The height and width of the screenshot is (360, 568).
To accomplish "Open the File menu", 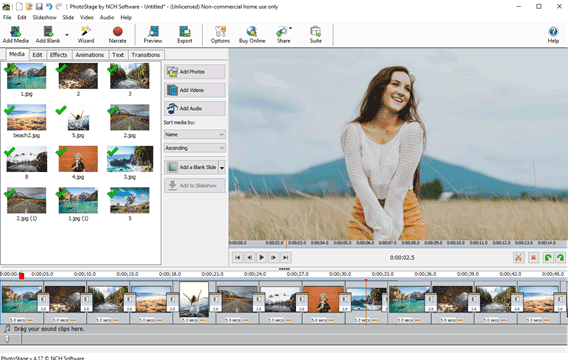I will (x=7, y=17).
